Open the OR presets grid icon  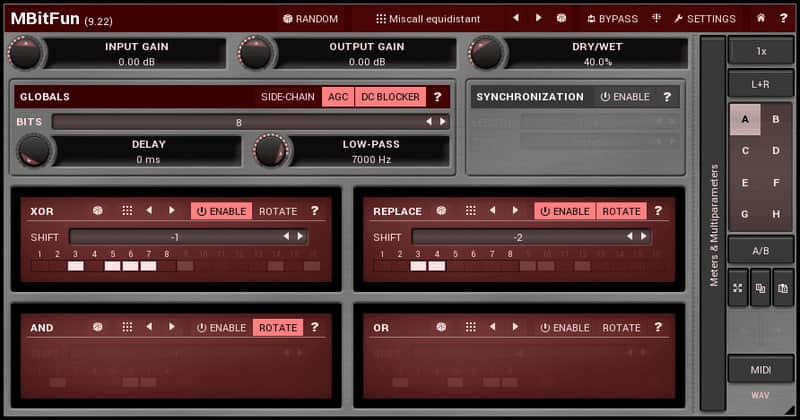470,327
